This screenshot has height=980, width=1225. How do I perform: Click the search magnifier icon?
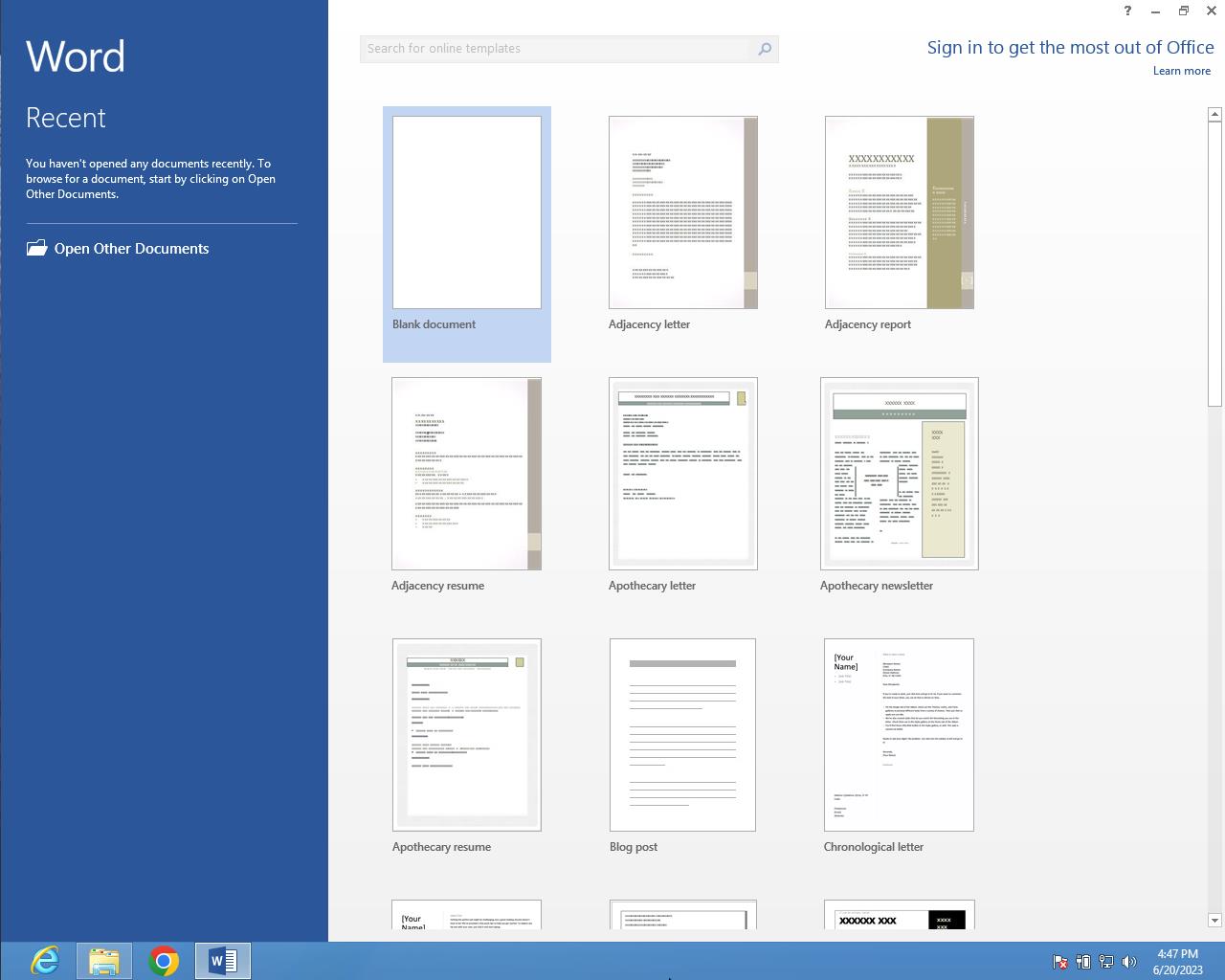click(x=765, y=49)
